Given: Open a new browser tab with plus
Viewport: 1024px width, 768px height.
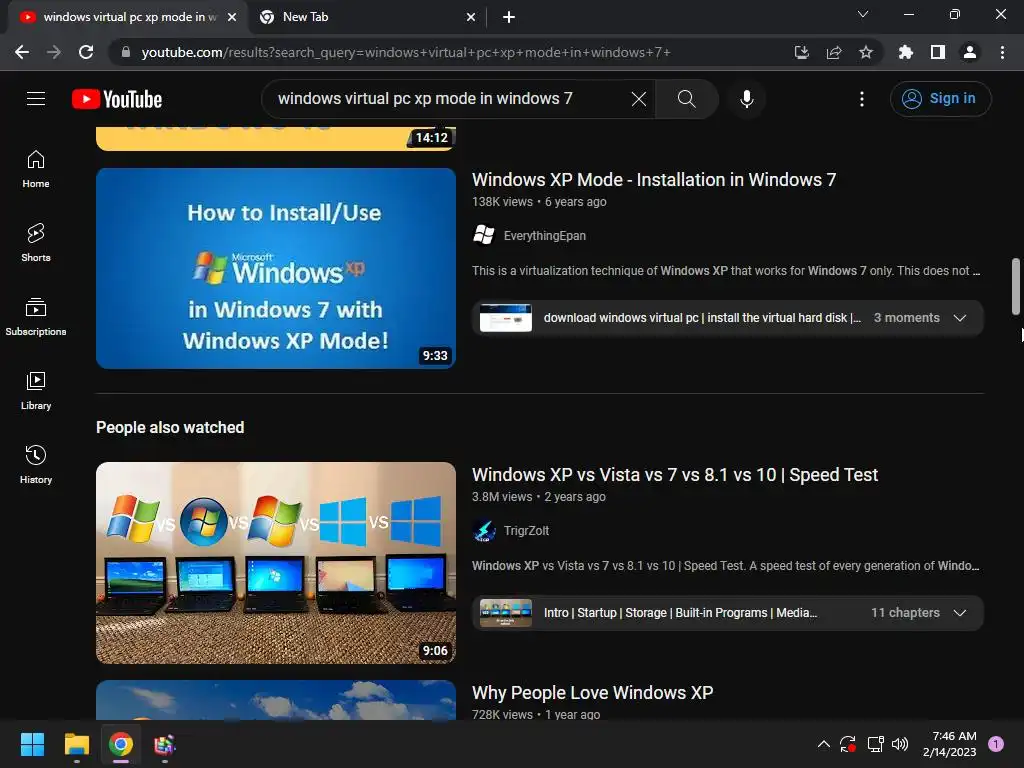Looking at the screenshot, I should pyautogui.click(x=509, y=18).
